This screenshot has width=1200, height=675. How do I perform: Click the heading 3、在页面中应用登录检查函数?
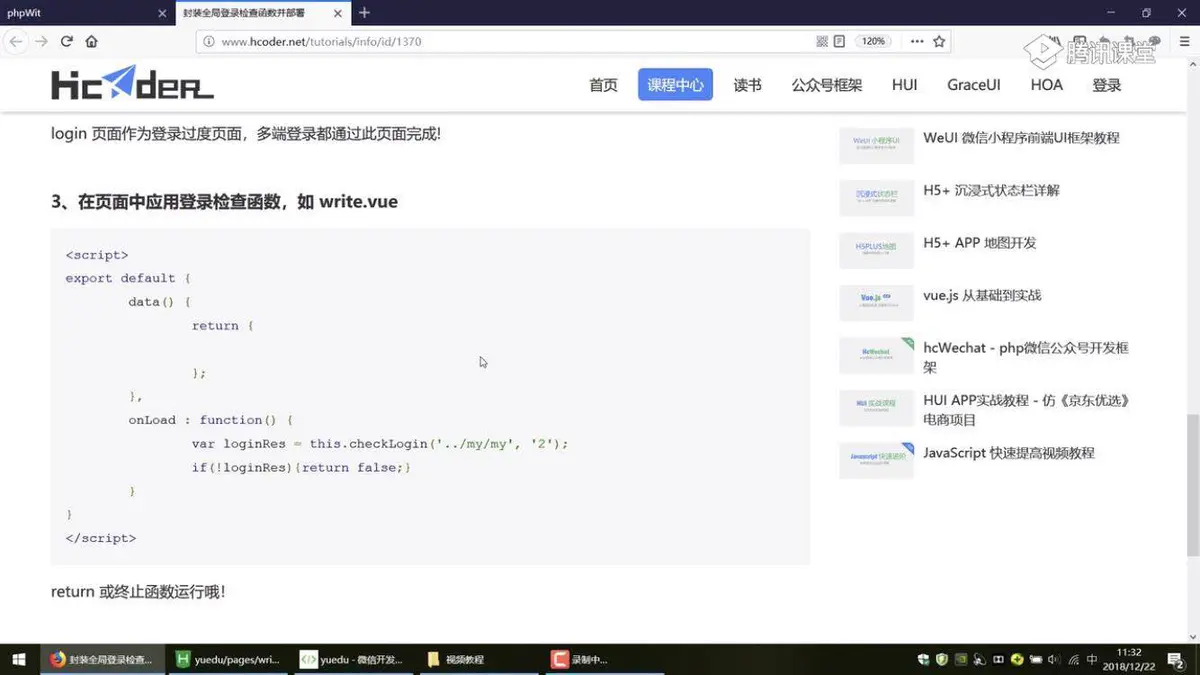[224, 201]
